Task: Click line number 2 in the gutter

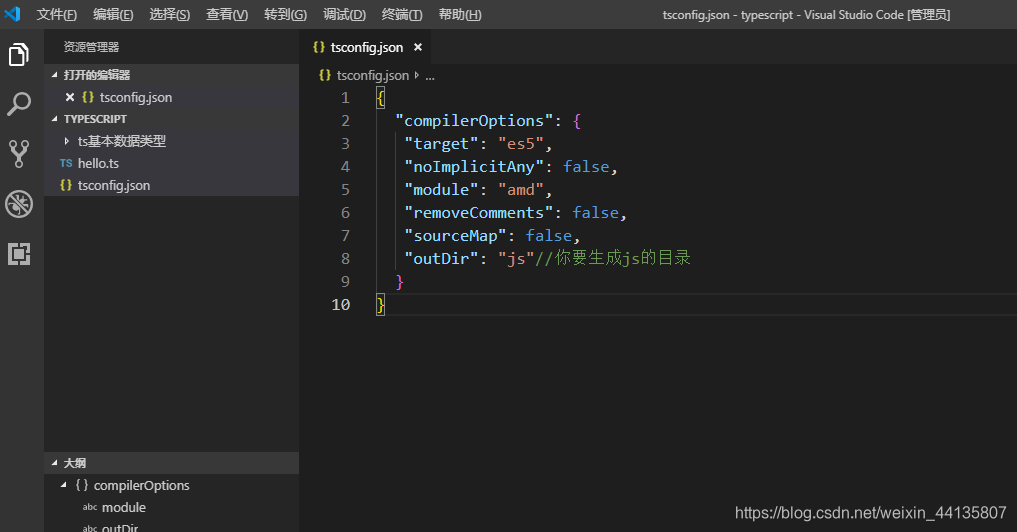Action: pyautogui.click(x=345, y=121)
